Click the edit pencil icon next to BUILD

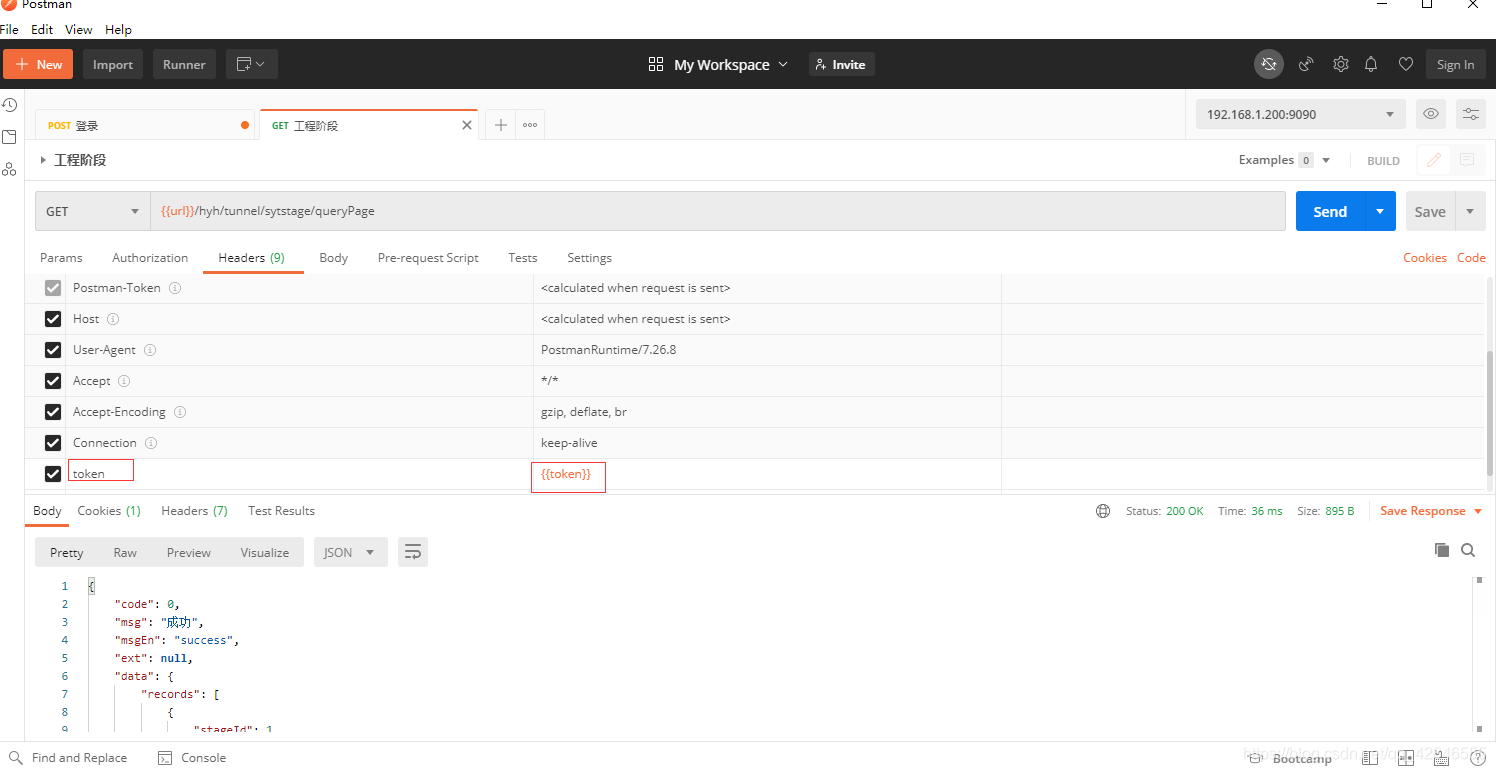pos(1434,160)
